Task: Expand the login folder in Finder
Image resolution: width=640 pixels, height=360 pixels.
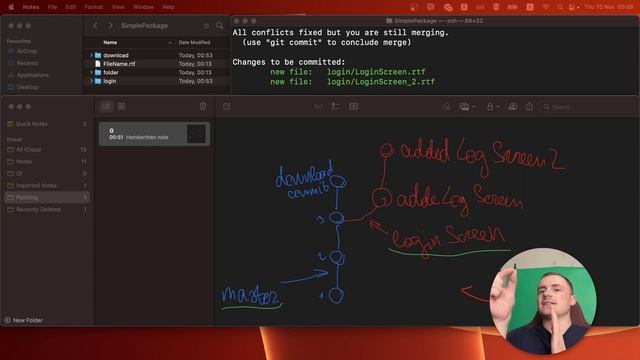Action: tap(91, 81)
